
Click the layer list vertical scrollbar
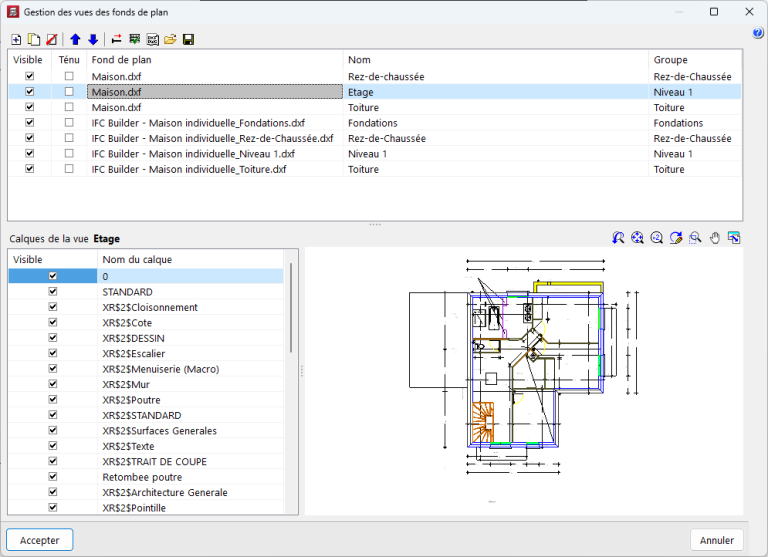pyautogui.click(x=291, y=308)
